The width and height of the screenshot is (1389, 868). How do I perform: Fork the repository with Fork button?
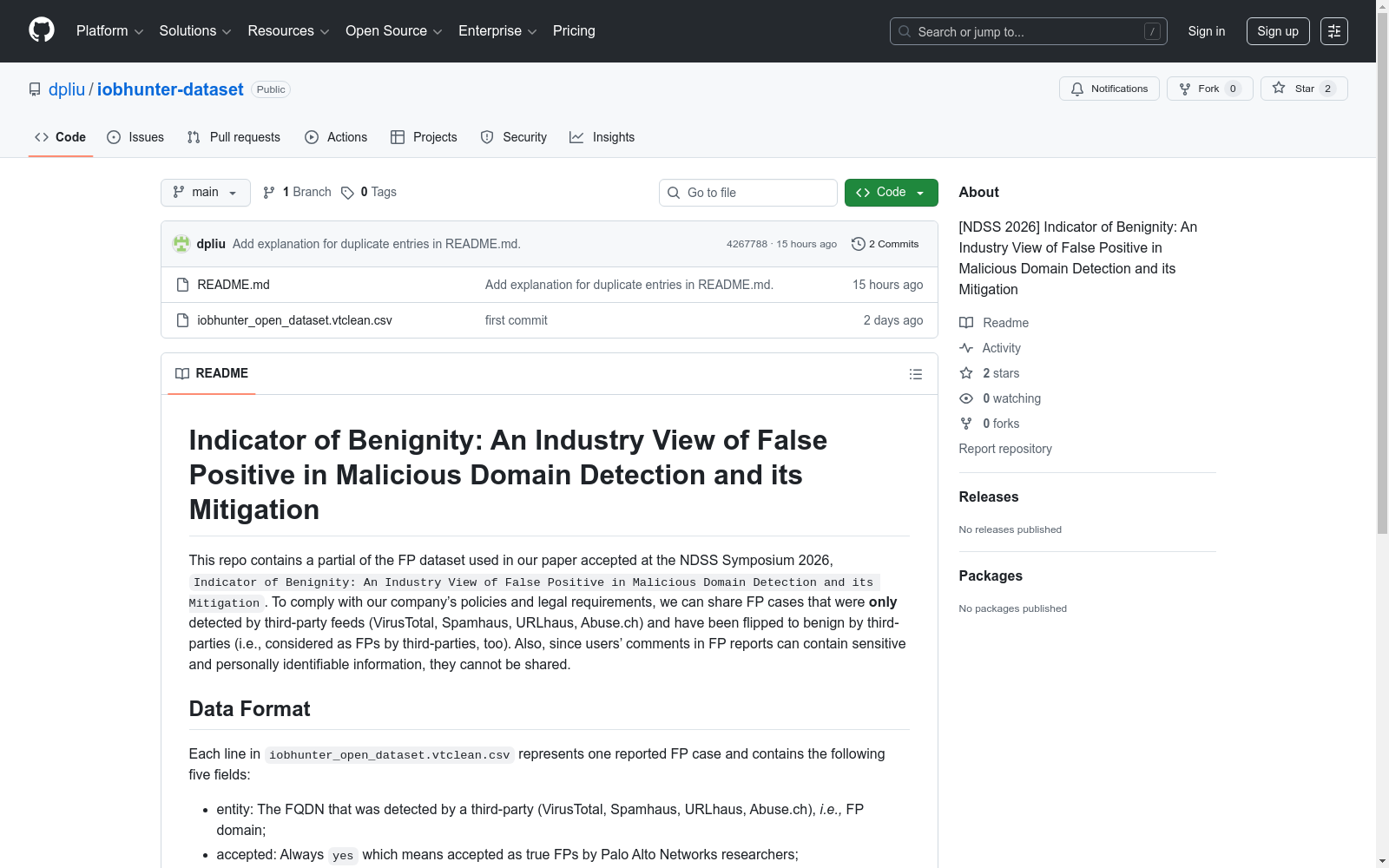pyautogui.click(x=1210, y=89)
